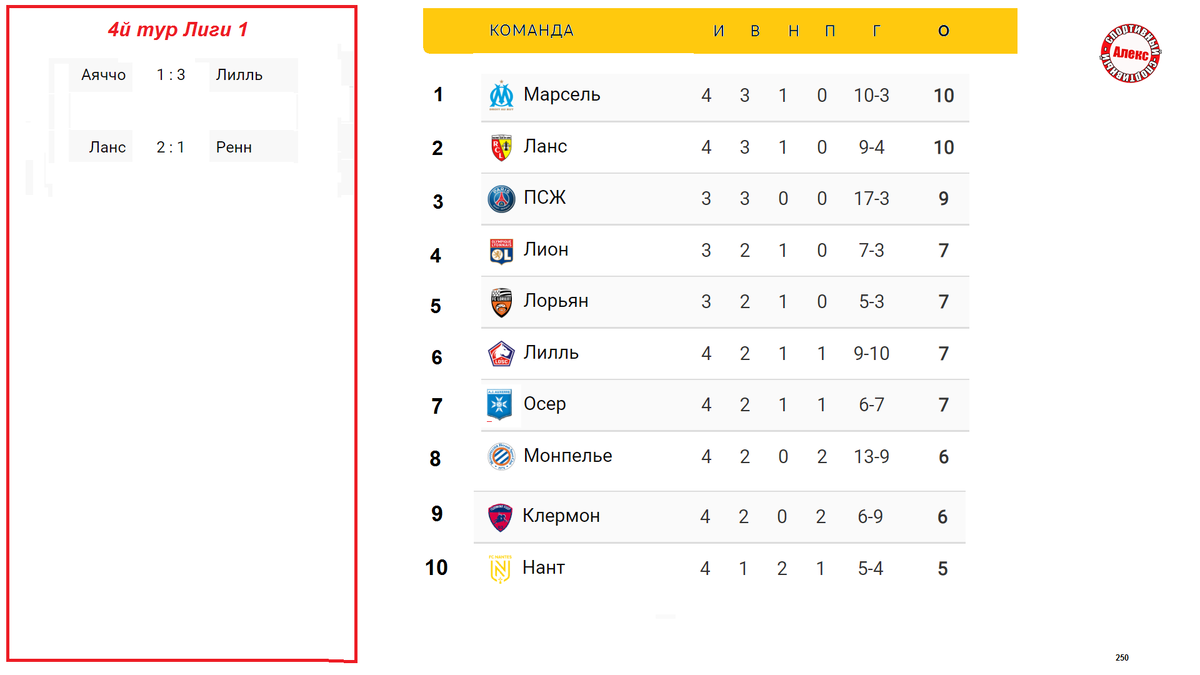
Task: Select the Аяччо 1:3 score
Action: [171, 75]
